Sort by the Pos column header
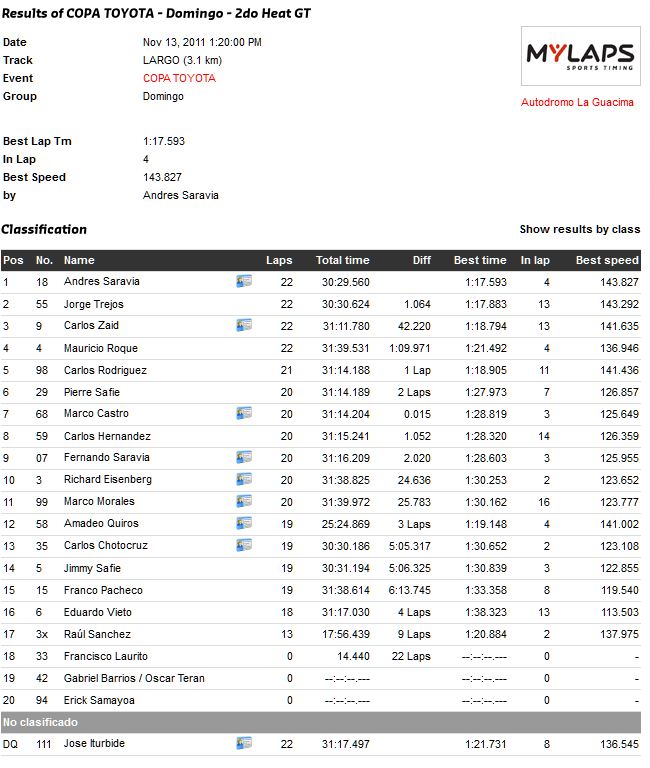Screen dimensions: 650x768 13,260
